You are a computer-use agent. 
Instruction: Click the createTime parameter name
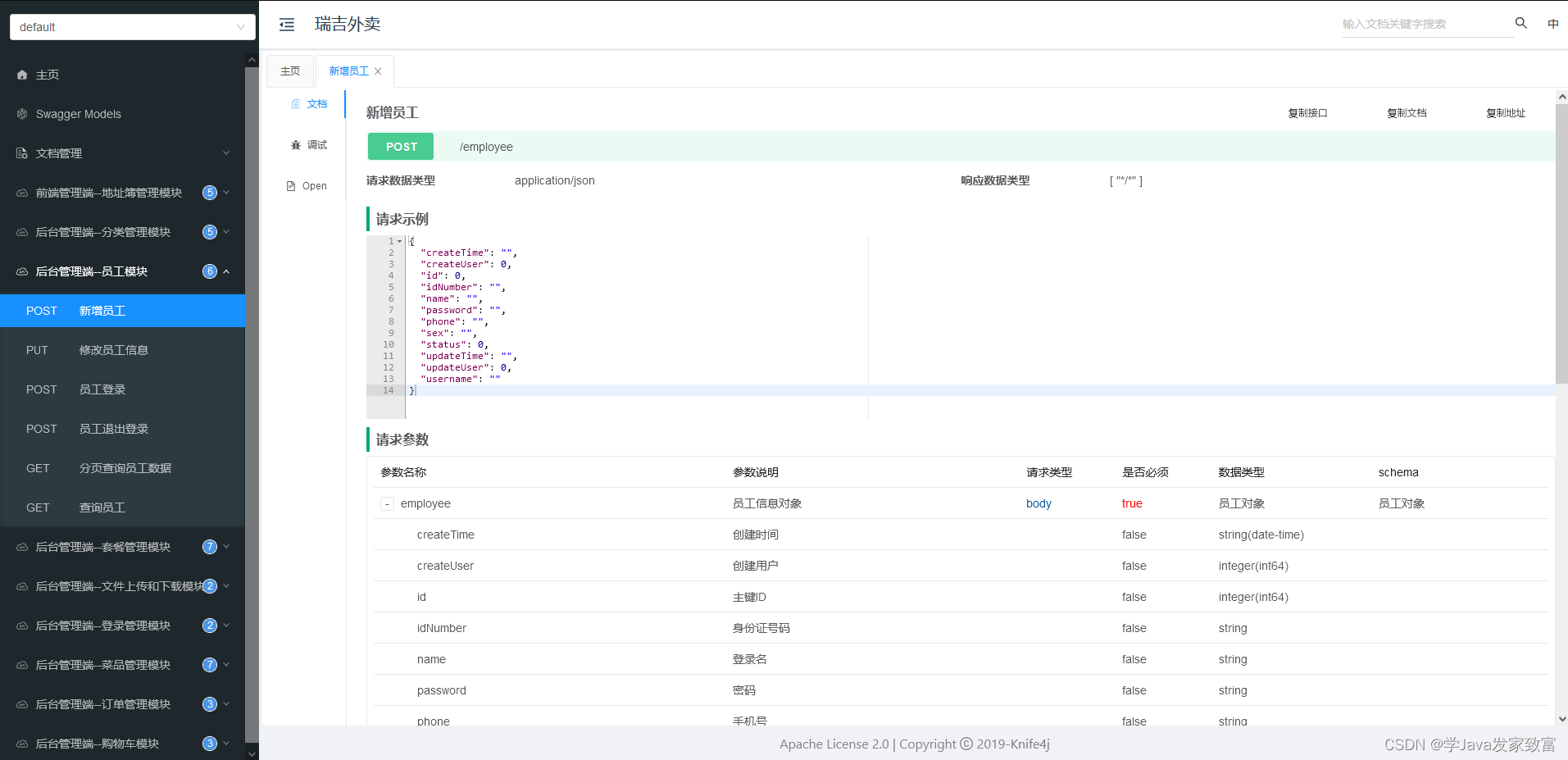(x=446, y=535)
